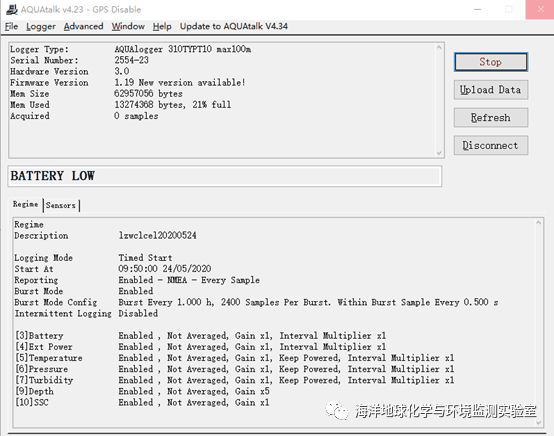Click Logging Mode value Timed Start
This screenshot has height=436, width=554.
coord(145,258)
